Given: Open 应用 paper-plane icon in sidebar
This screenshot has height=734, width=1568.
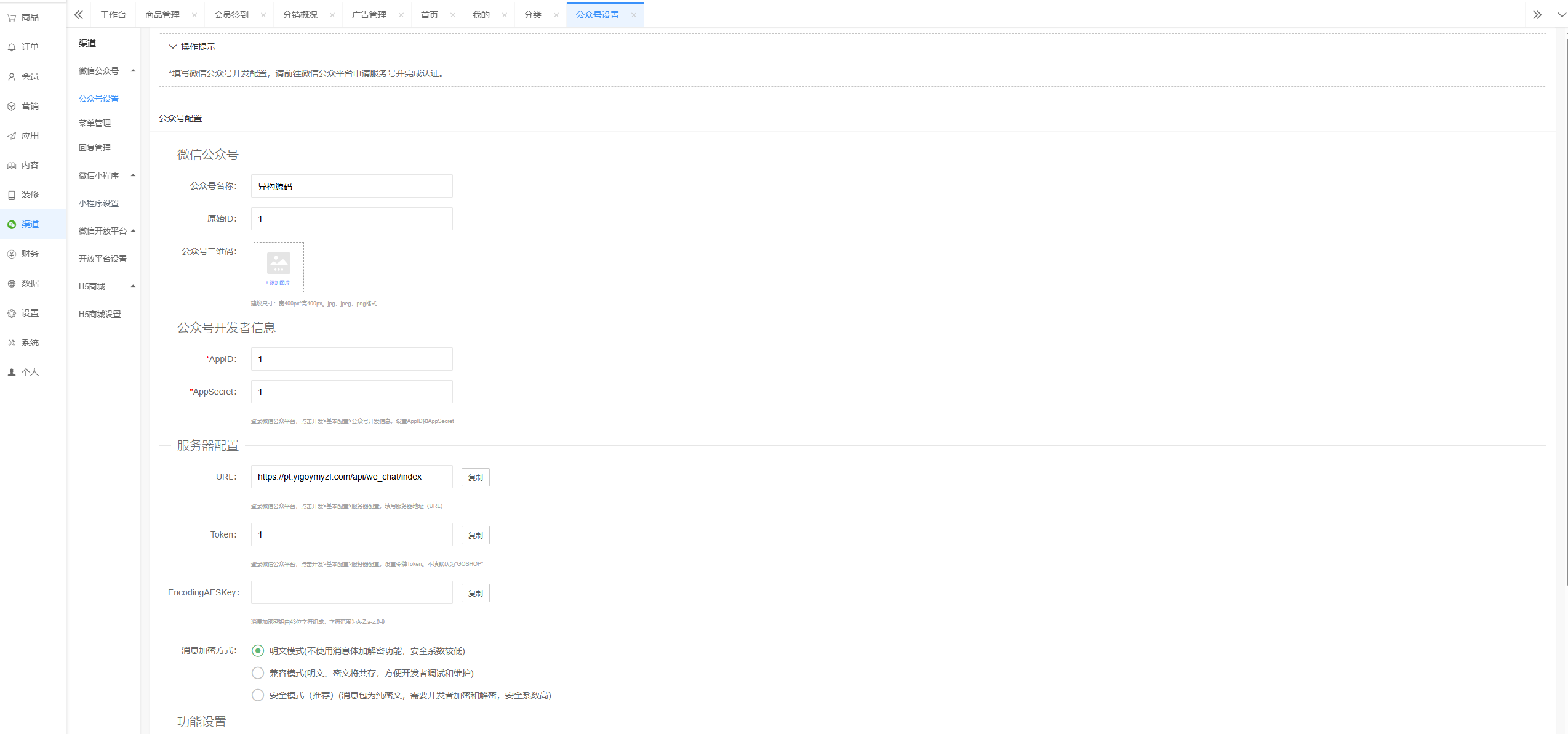Looking at the screenshot, I should 12,136.
